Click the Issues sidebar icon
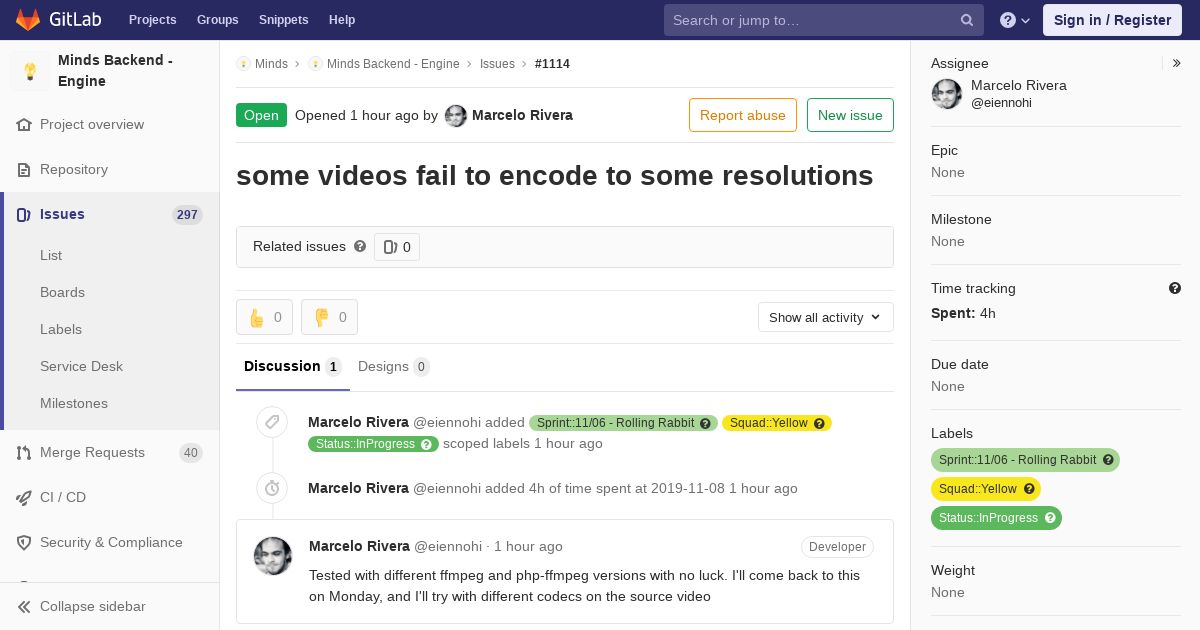1200x630 pixels. point(24,214)
